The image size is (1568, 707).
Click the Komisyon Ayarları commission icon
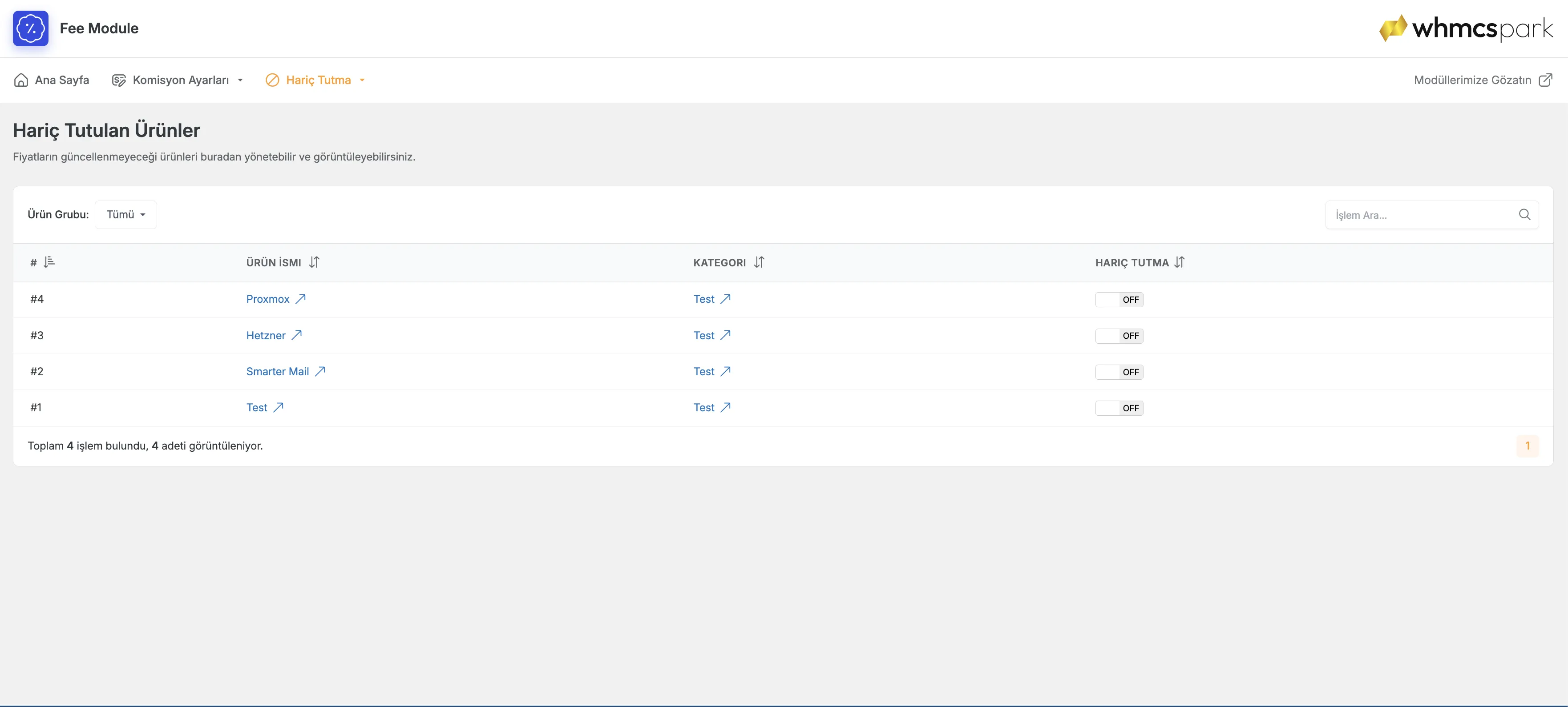pos(119,80)
